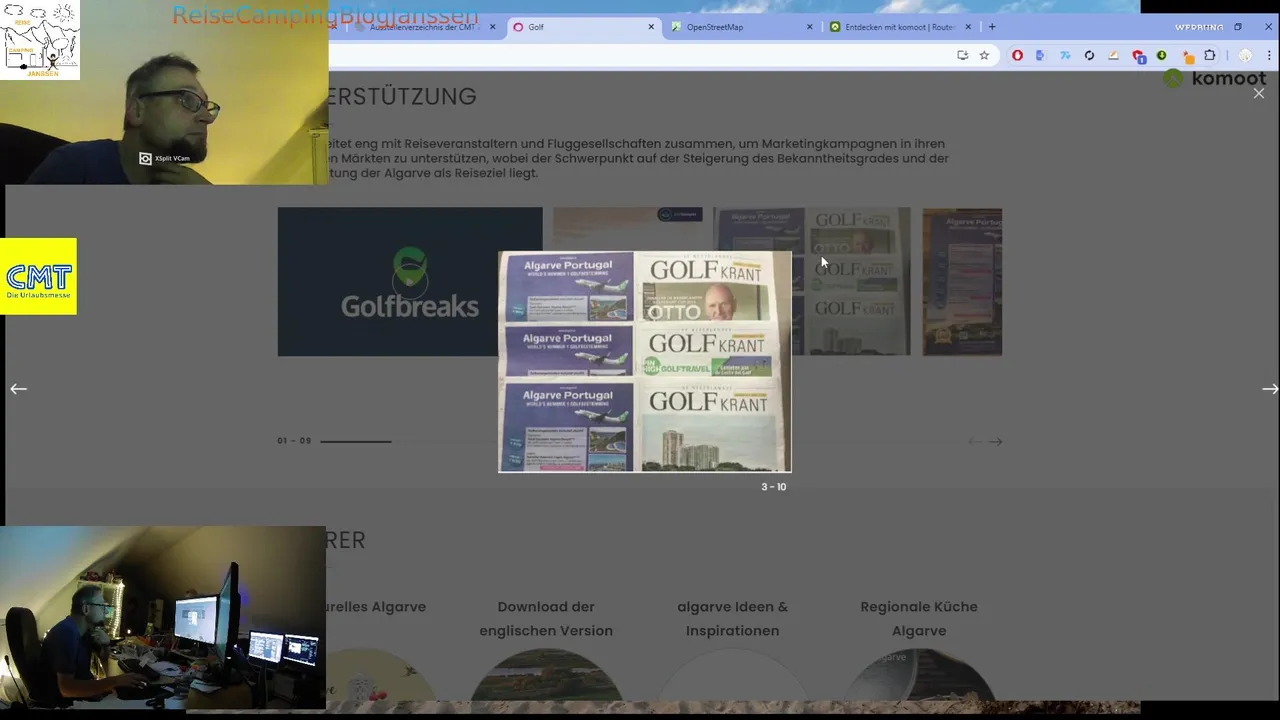Close the Ausstellerverzeichnis der CMT tab
The width and height of the screenshot is (1280, 720).
492,27
